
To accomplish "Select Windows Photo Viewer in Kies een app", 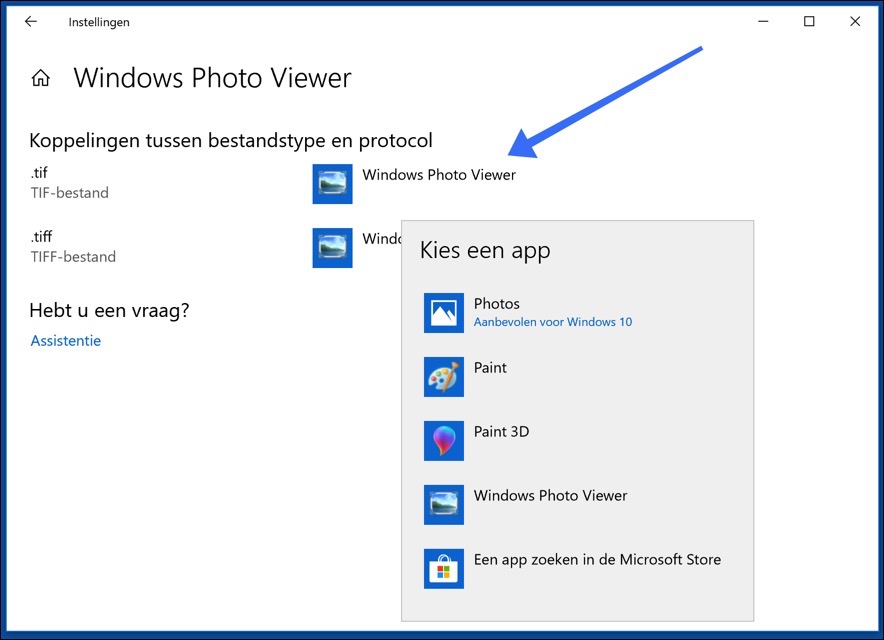I will point(577,505).
